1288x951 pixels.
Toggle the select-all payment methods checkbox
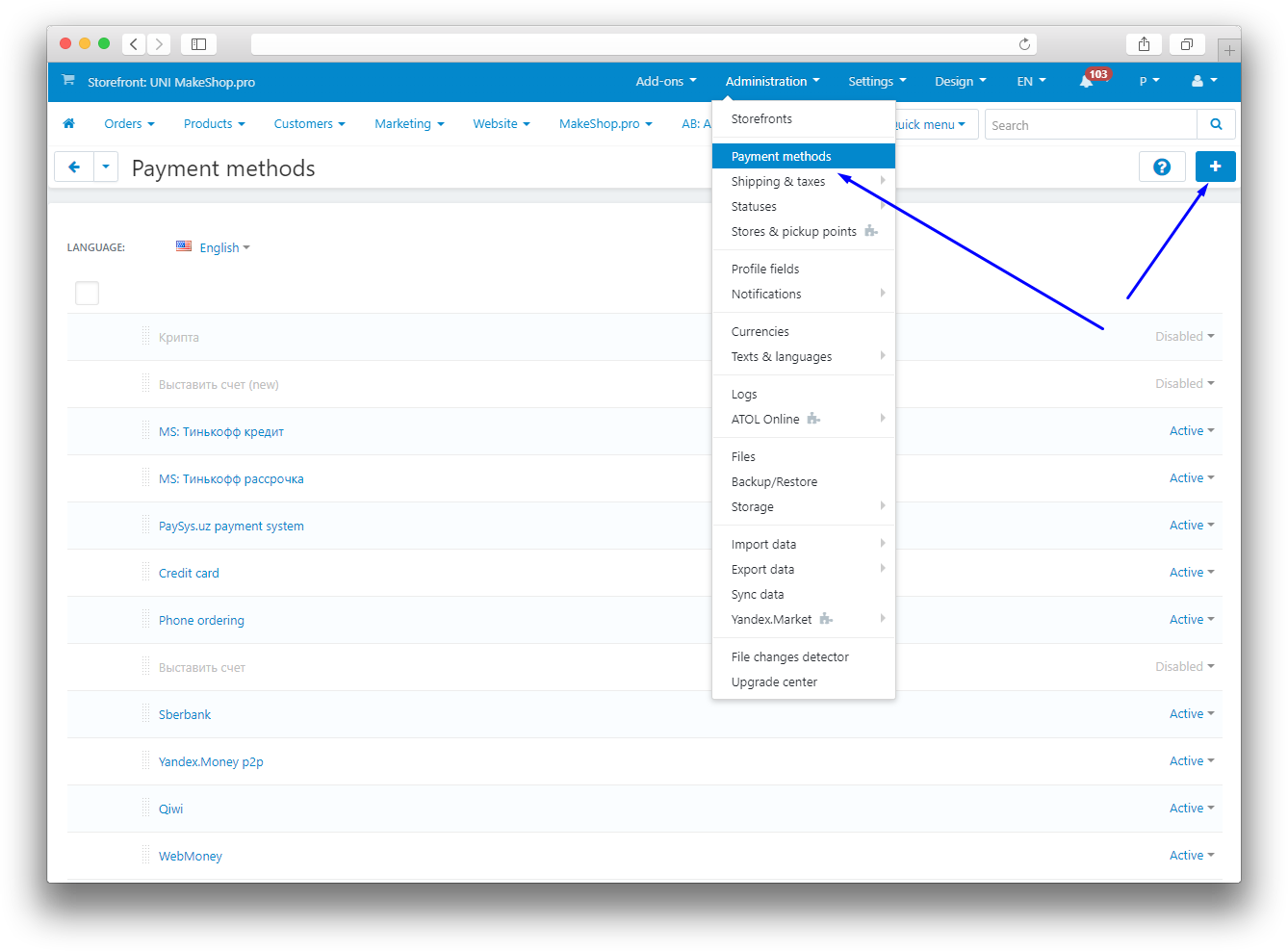87,293
